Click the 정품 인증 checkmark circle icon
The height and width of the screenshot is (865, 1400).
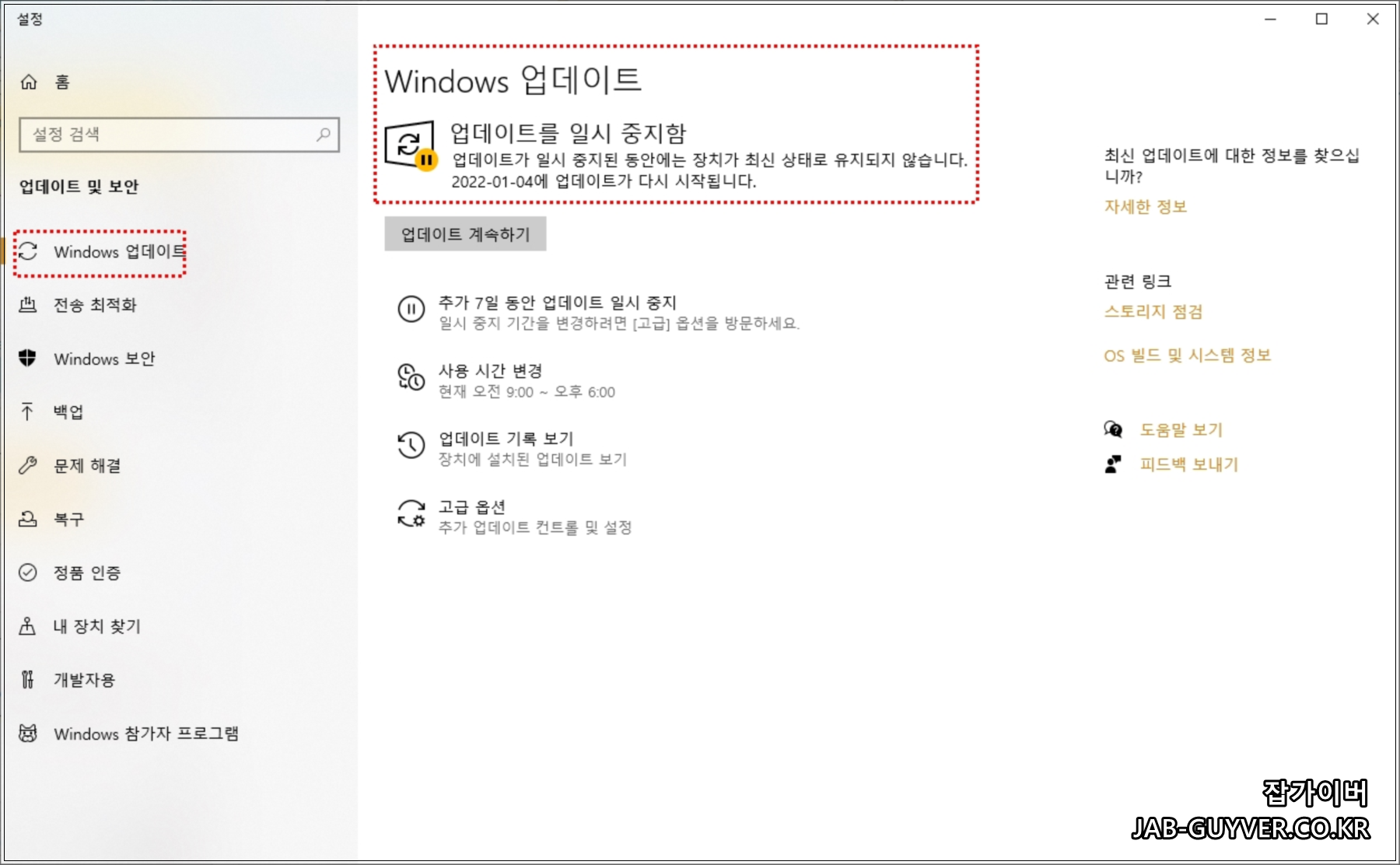point(28,573)
